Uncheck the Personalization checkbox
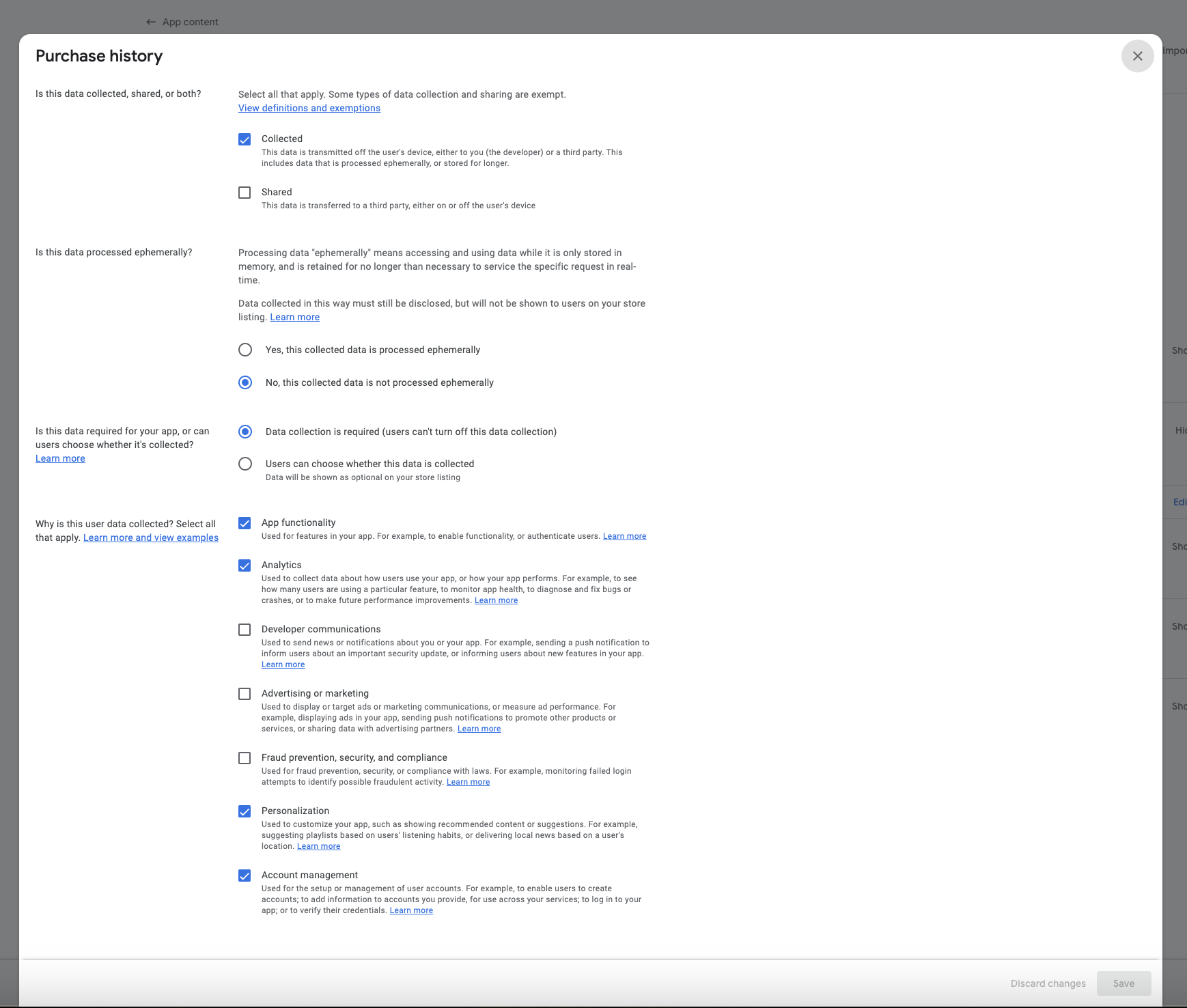1187x1008 pixels. click(245, 811)
